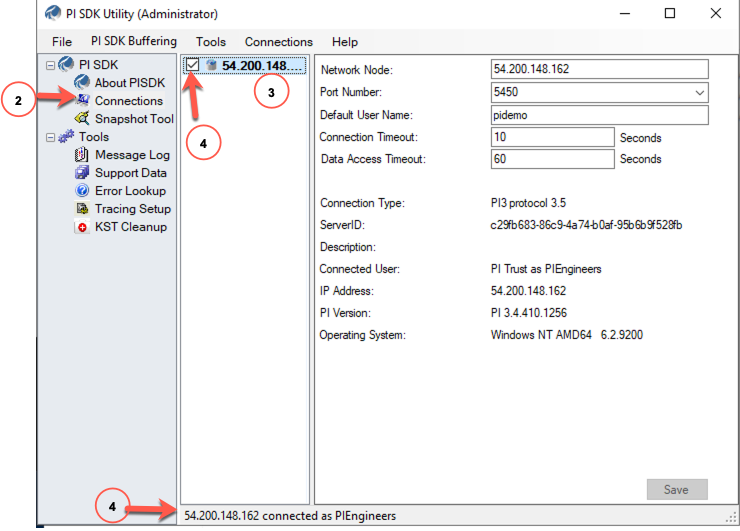Open the Port Number dropdown
Viewport: 740px width, 531px height.
tap(699, 92)
